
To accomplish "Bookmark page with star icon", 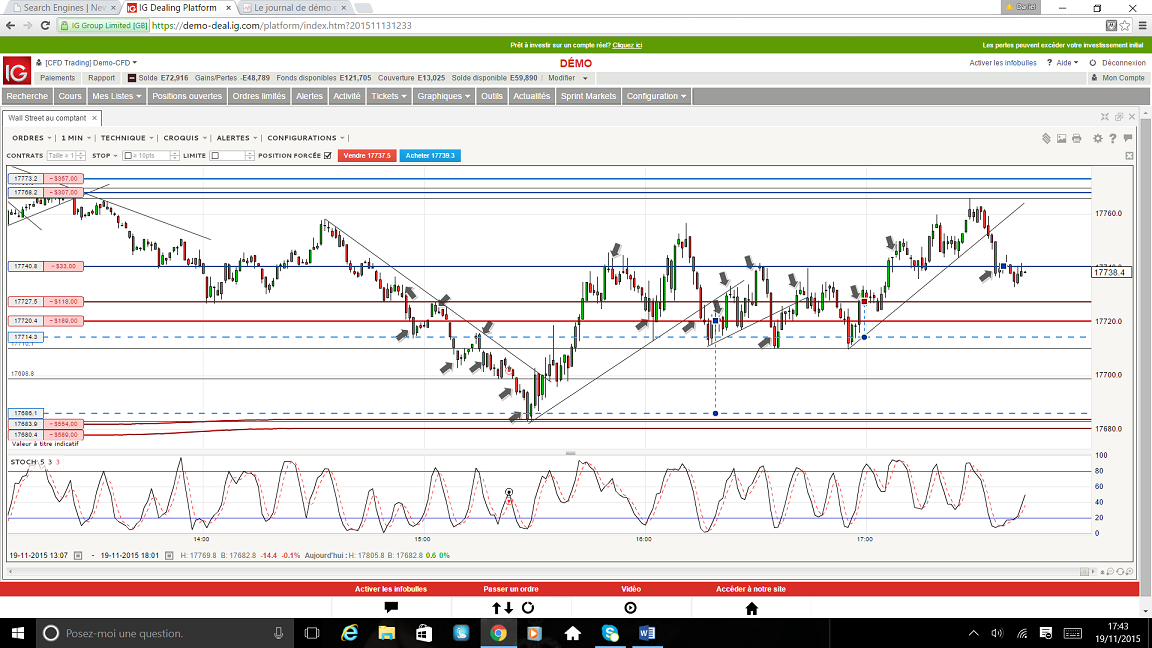I will pyautogui.click(x=1125, y=26).
